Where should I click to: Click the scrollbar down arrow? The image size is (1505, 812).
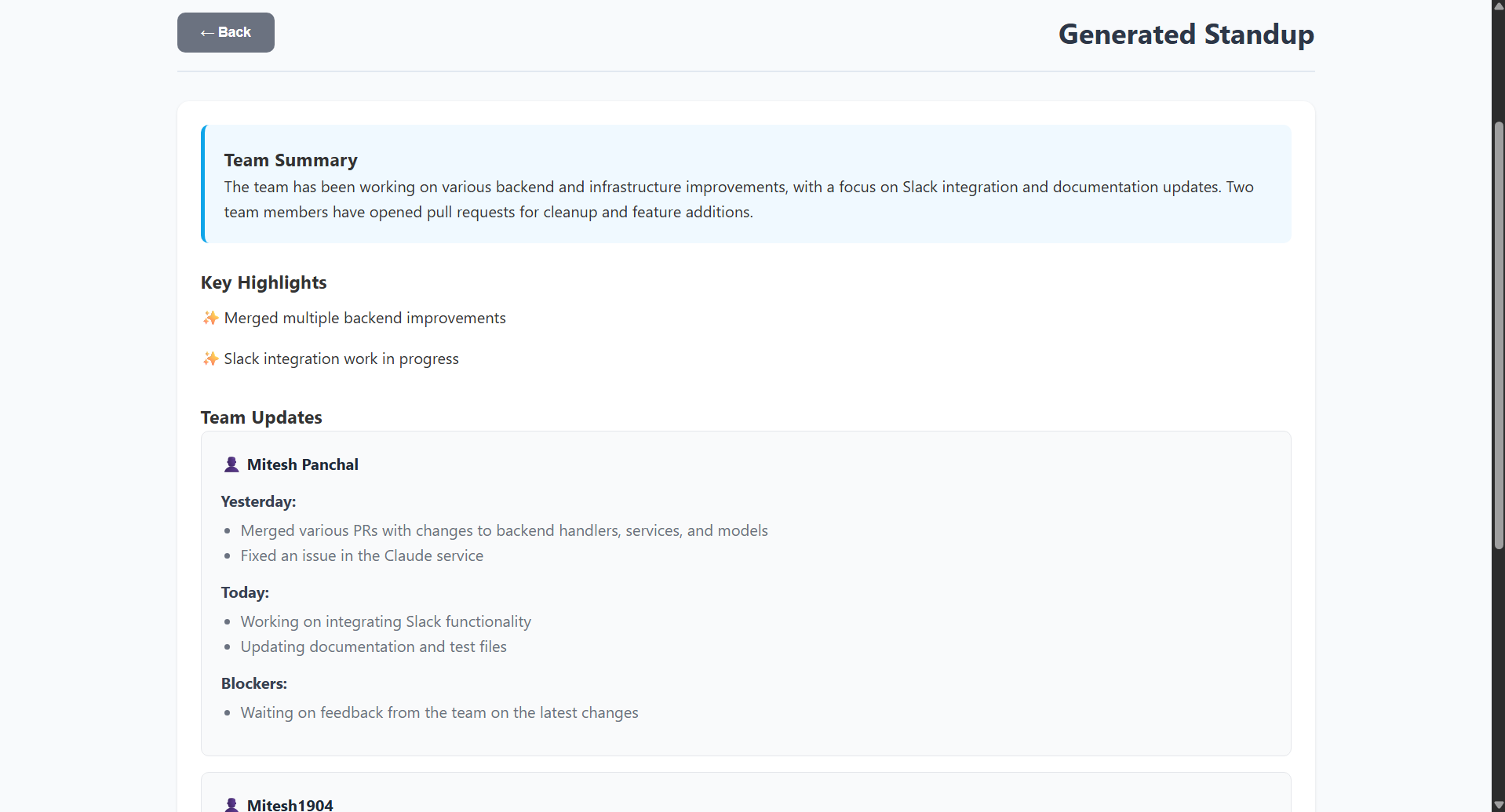click(x=1498, y=805)
